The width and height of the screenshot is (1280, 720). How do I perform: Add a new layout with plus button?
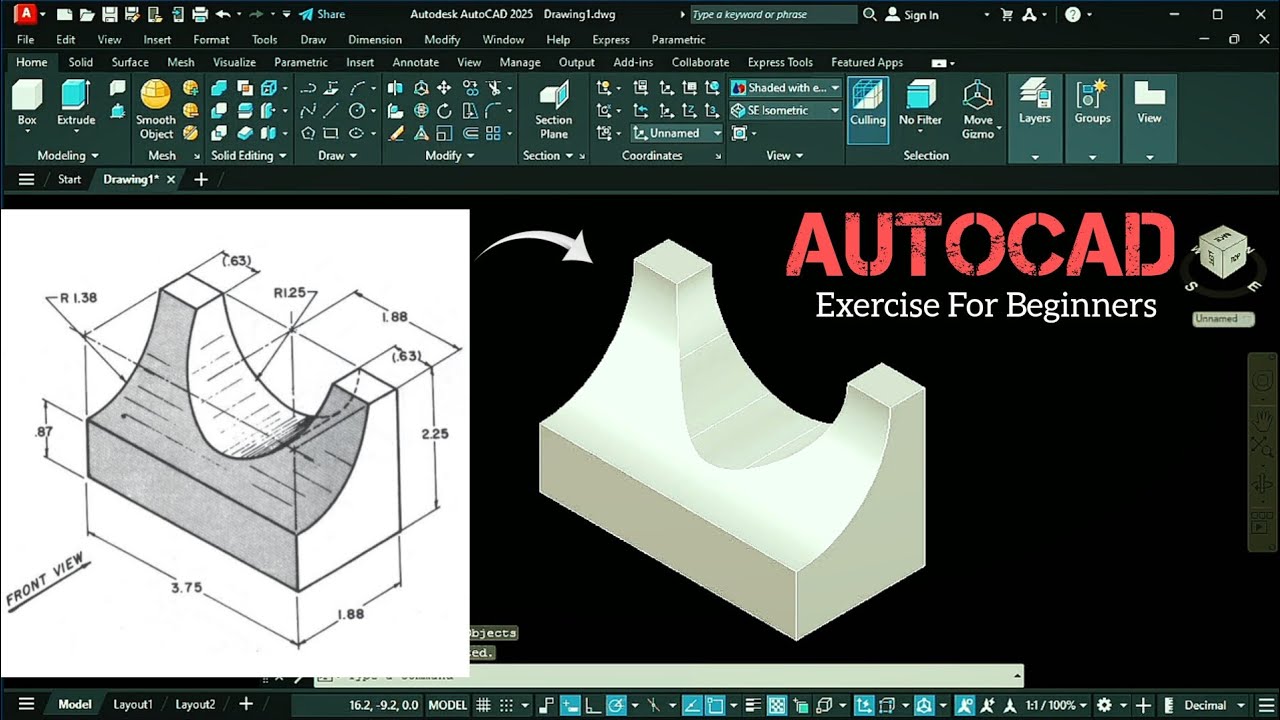[246, 705]
